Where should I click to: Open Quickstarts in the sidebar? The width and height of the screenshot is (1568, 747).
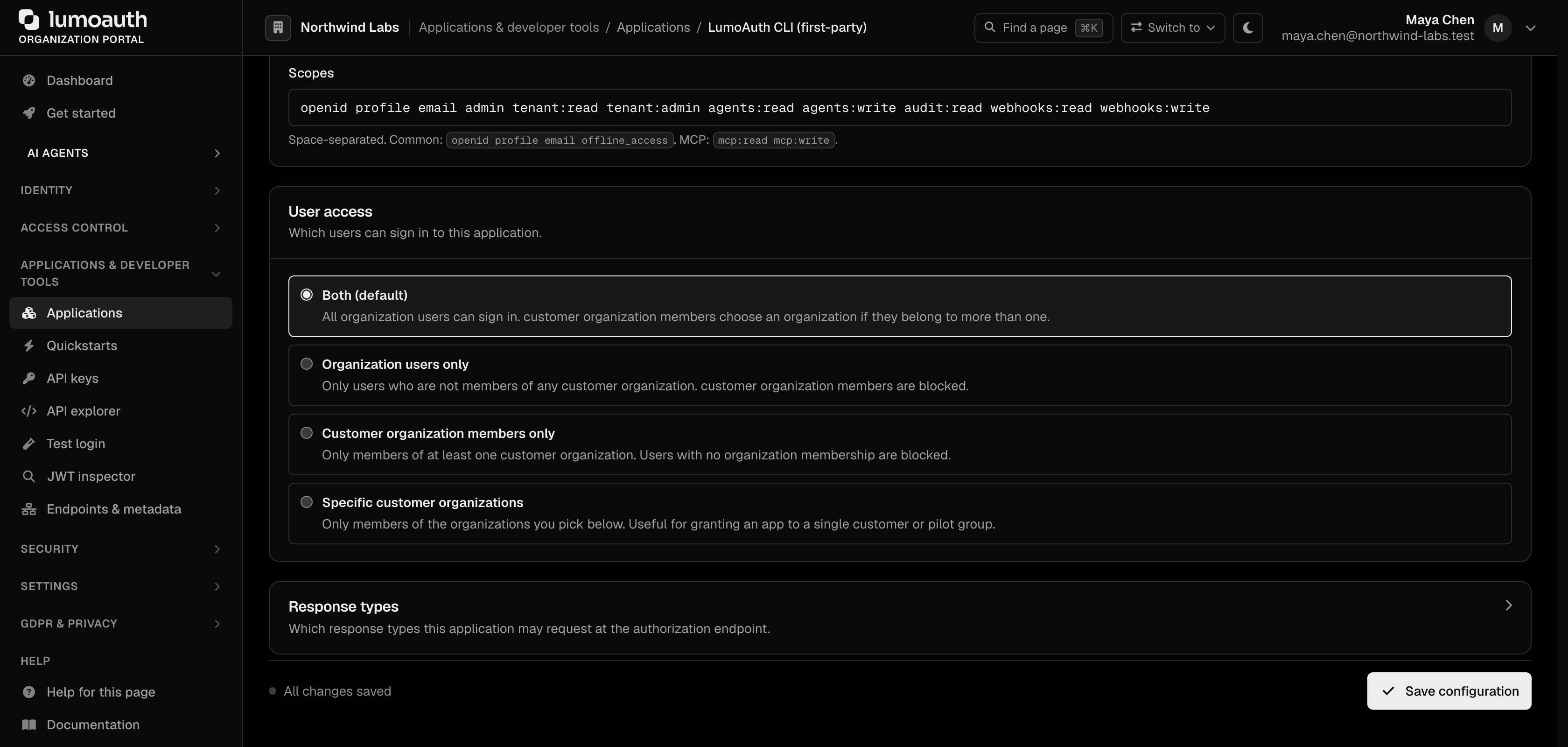point(120,346)
